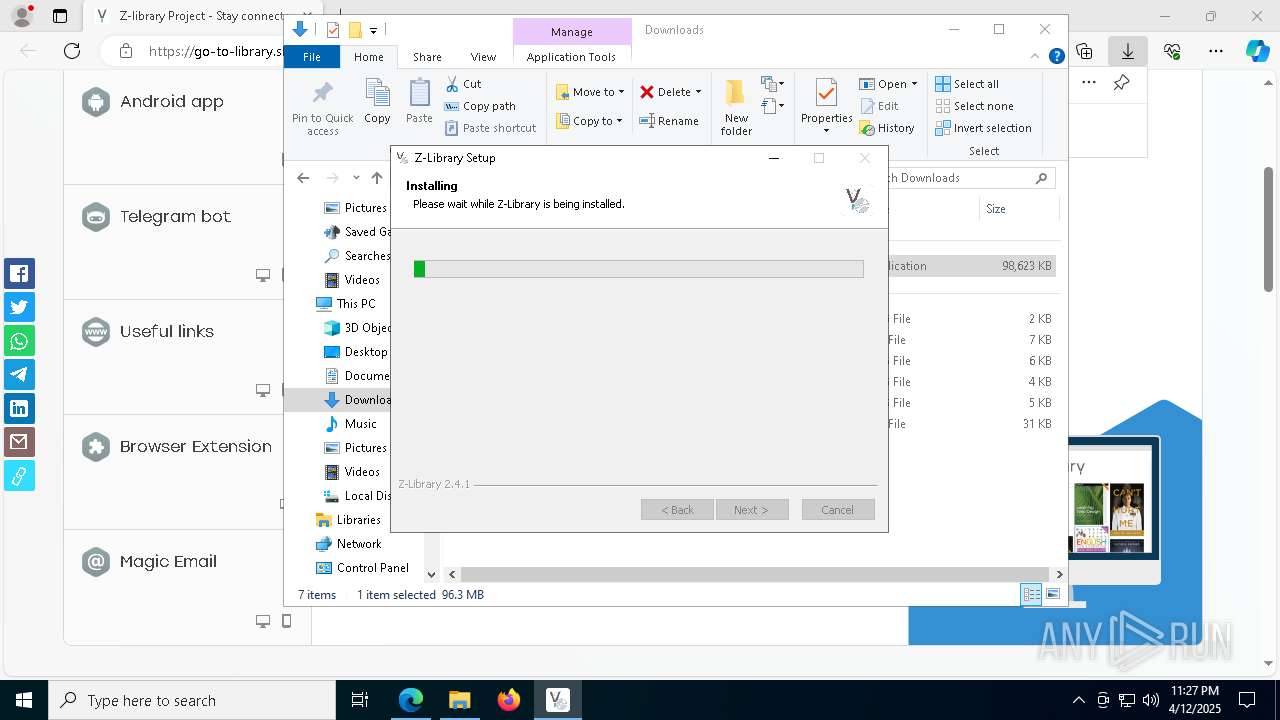Click Paste shortcut in ribbon
The width and height of the screenshot is (1280, 720).
pyautogui.click(x=490, y=128)
